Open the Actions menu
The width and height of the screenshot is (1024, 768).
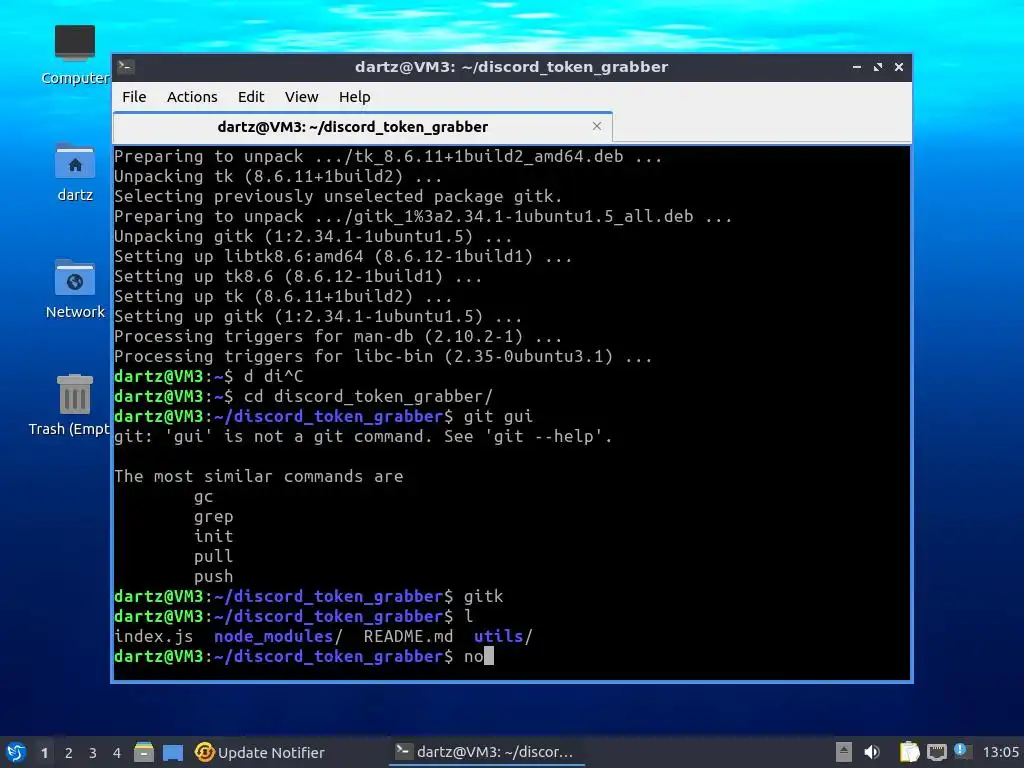(192, 97)
